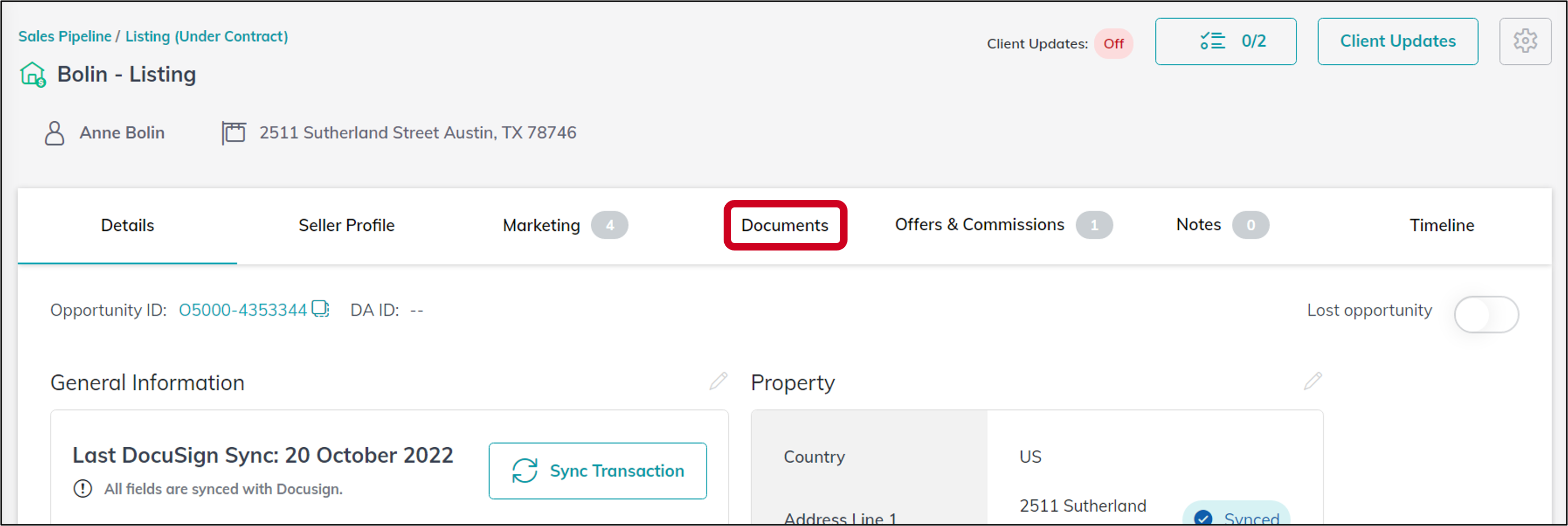Click the Client Updates button
The height and width of the screenshot is (526, 1568).
click(1397, 41)
